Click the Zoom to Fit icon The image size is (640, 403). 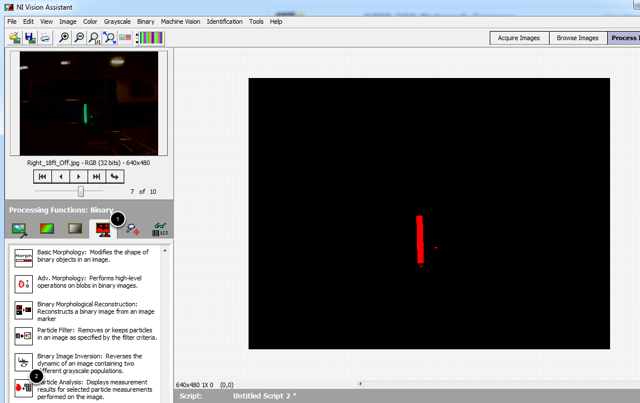click(109, 38)
